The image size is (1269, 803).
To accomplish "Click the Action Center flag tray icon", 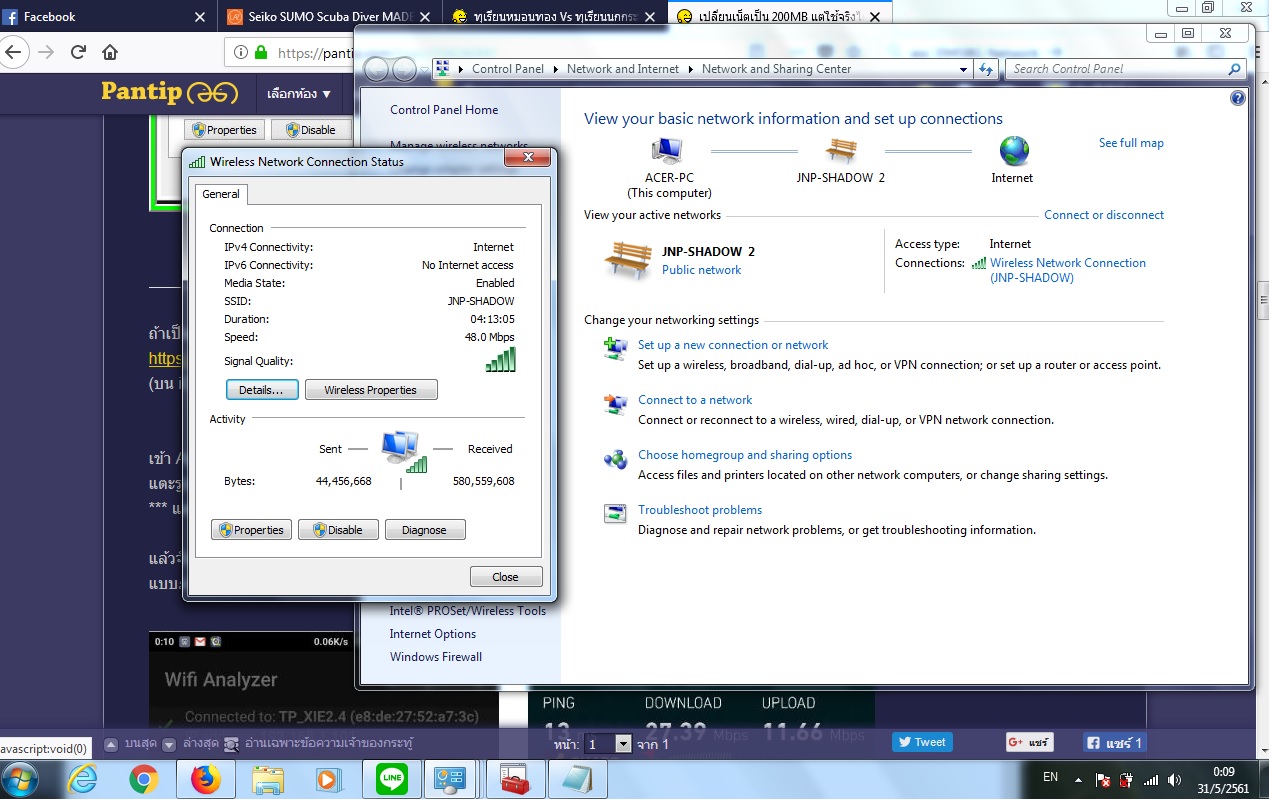I will 1103,780.
